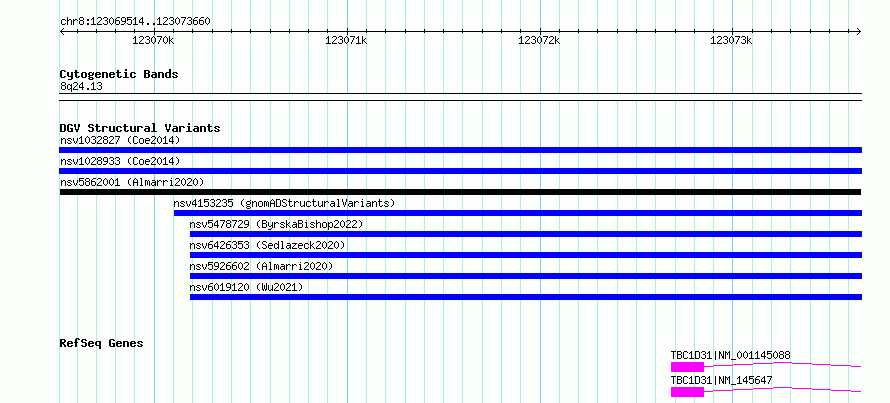Click the Cytogenetic Bands track title
890x403 pixels.
point(119,74)
